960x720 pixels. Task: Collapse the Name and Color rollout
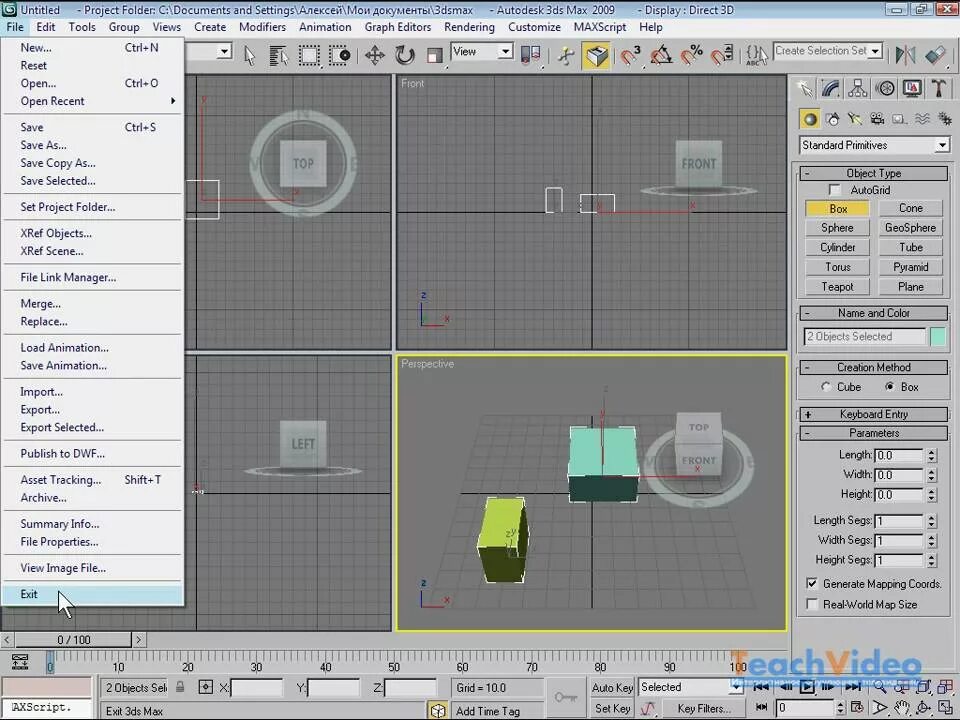874,313
